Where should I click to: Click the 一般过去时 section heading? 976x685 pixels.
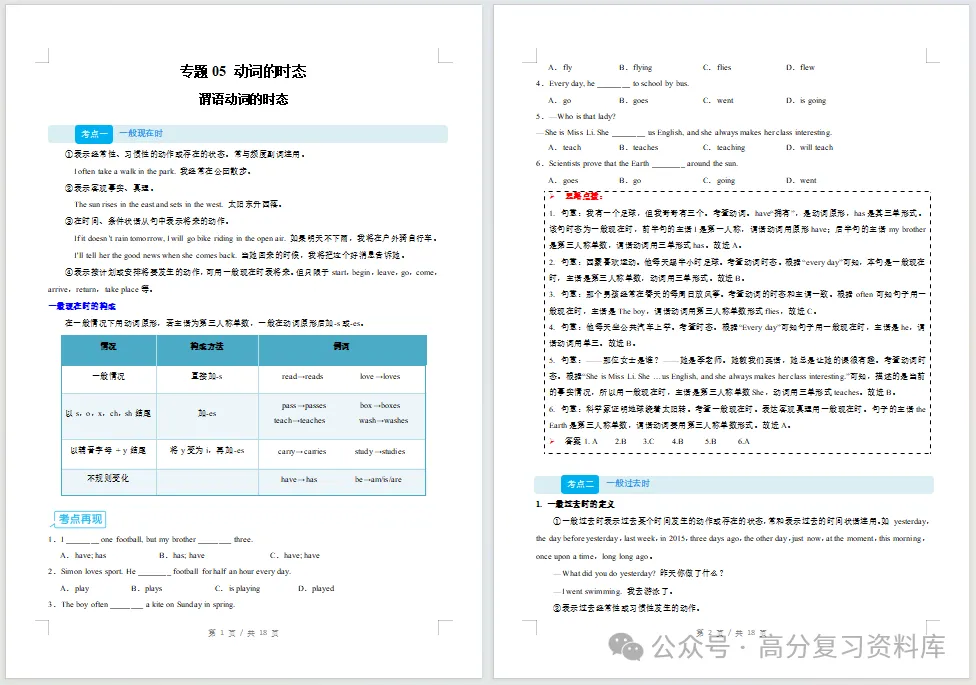627,483
